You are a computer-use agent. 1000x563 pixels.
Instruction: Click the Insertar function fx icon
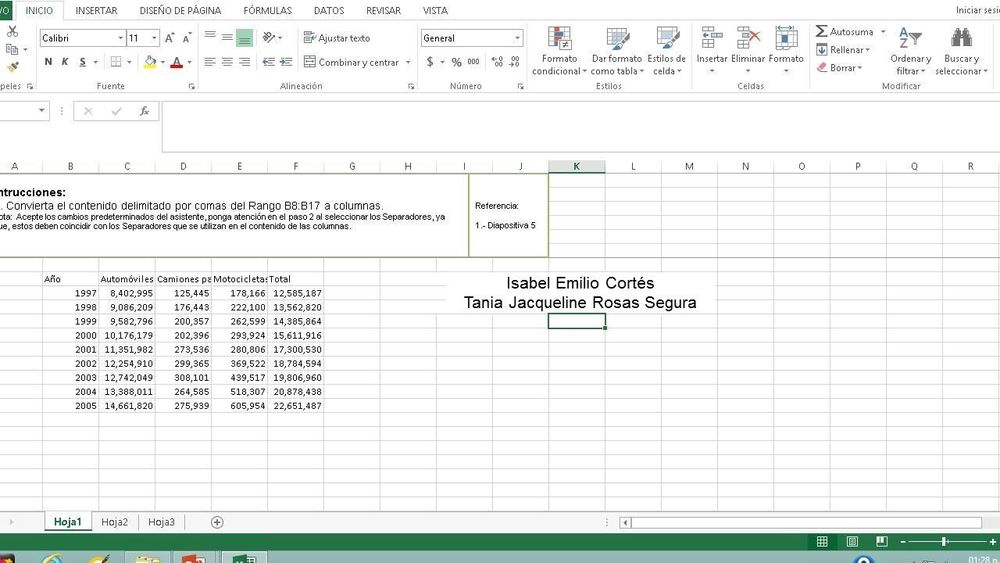pyautogui.click(x=144, y=111)
